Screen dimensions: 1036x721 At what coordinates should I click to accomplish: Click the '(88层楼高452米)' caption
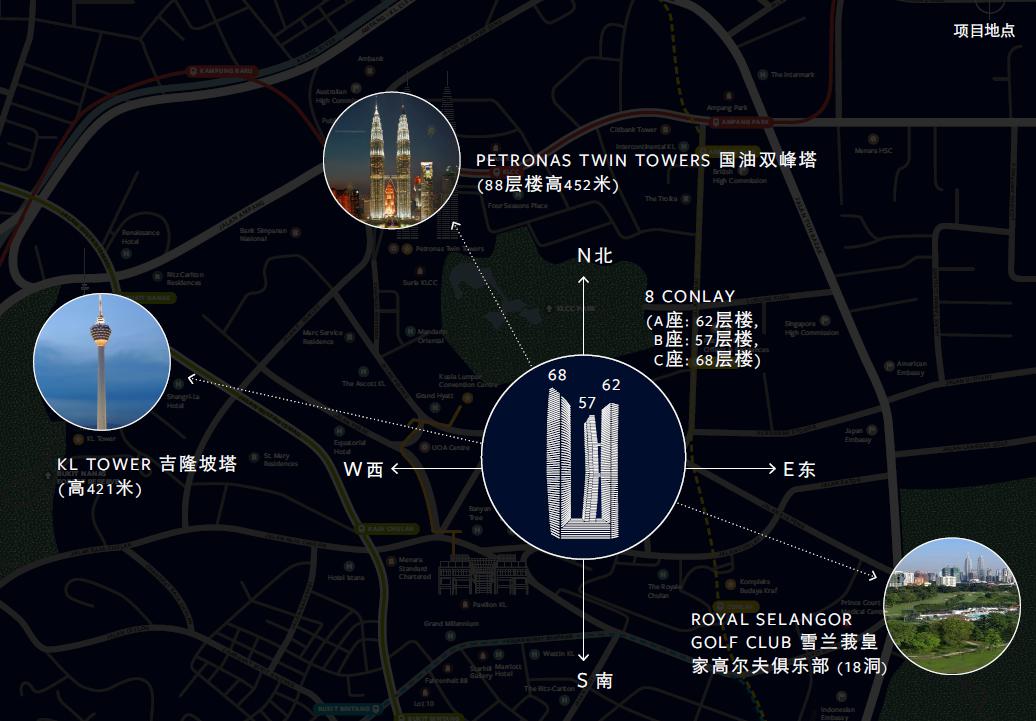coord(548,184)
